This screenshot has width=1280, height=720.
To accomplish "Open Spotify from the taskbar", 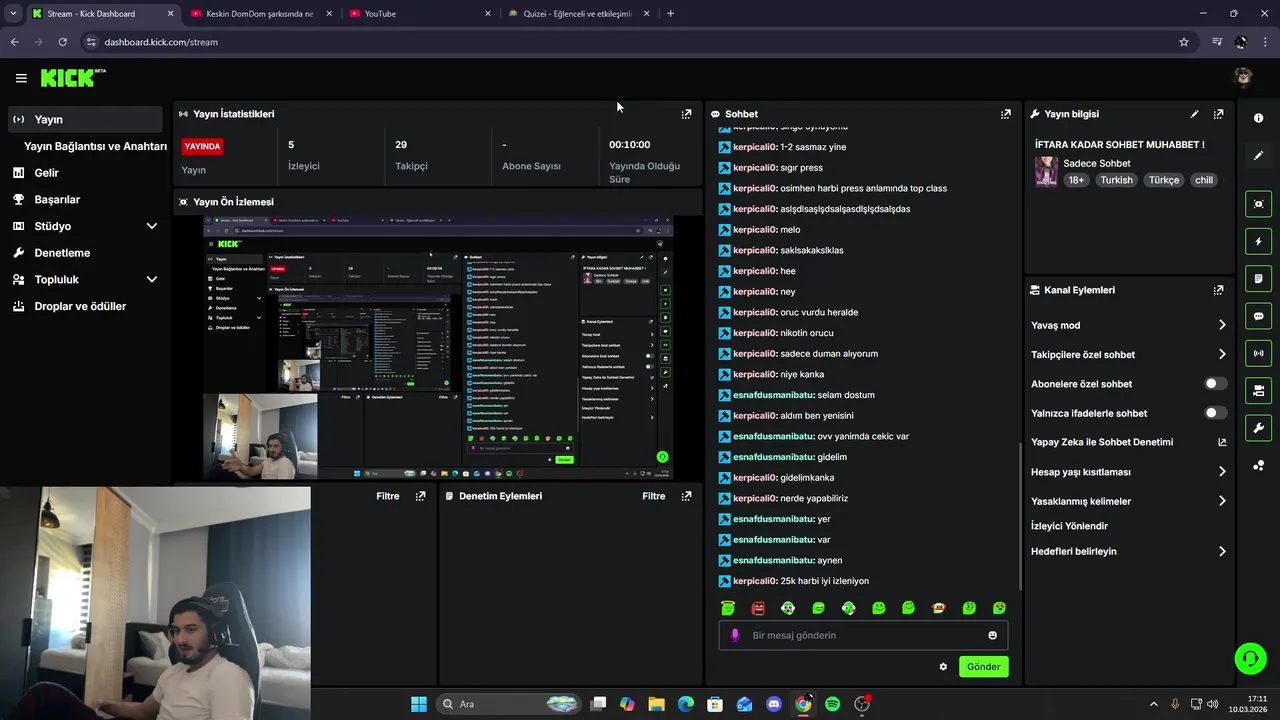I will (x=833, y=704).
